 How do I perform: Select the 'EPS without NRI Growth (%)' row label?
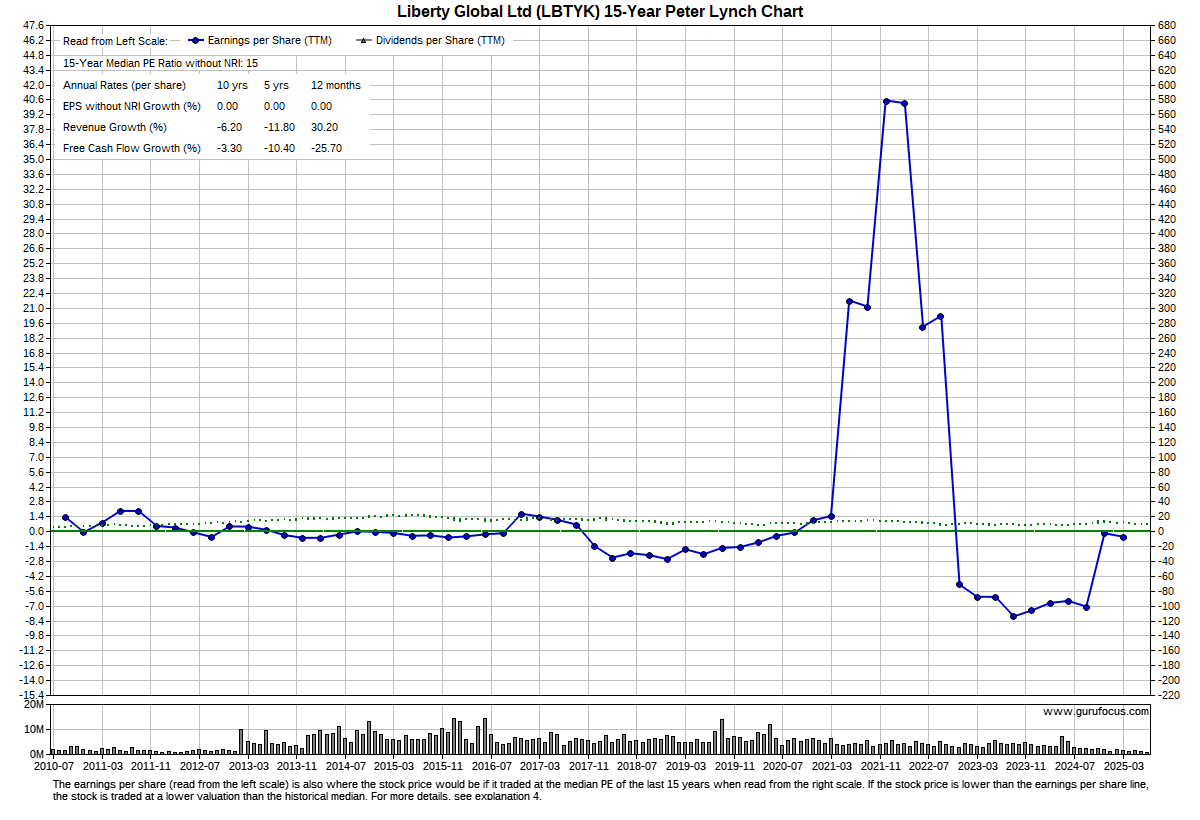point(132,106)
